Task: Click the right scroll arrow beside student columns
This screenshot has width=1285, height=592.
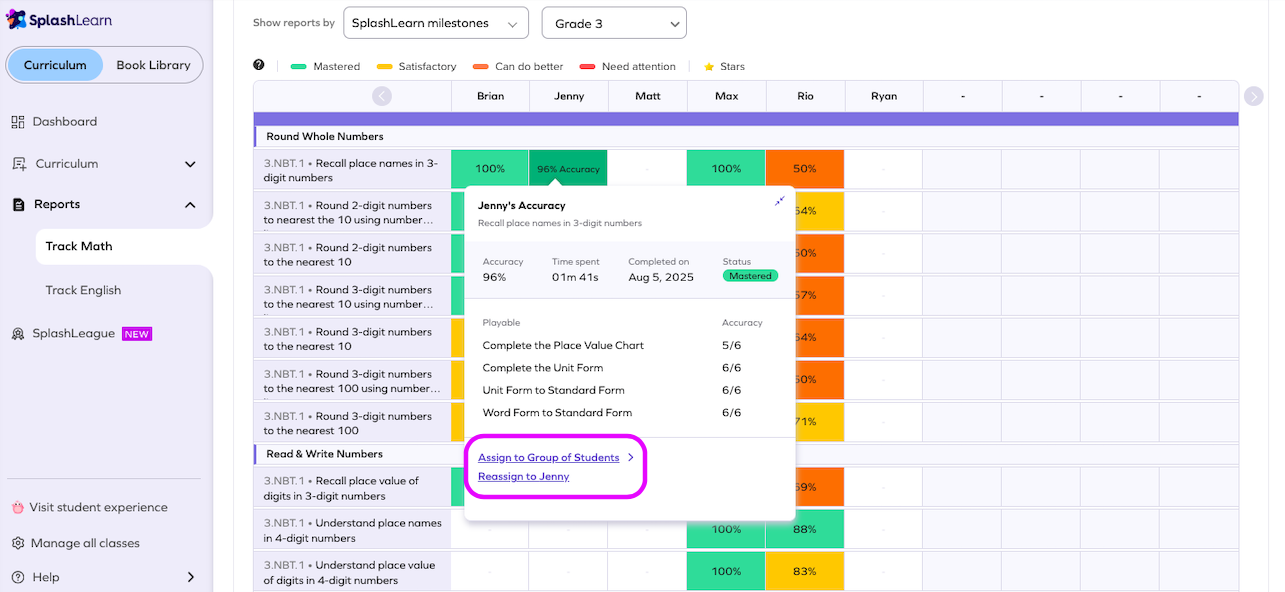Action: (1254, 96)
